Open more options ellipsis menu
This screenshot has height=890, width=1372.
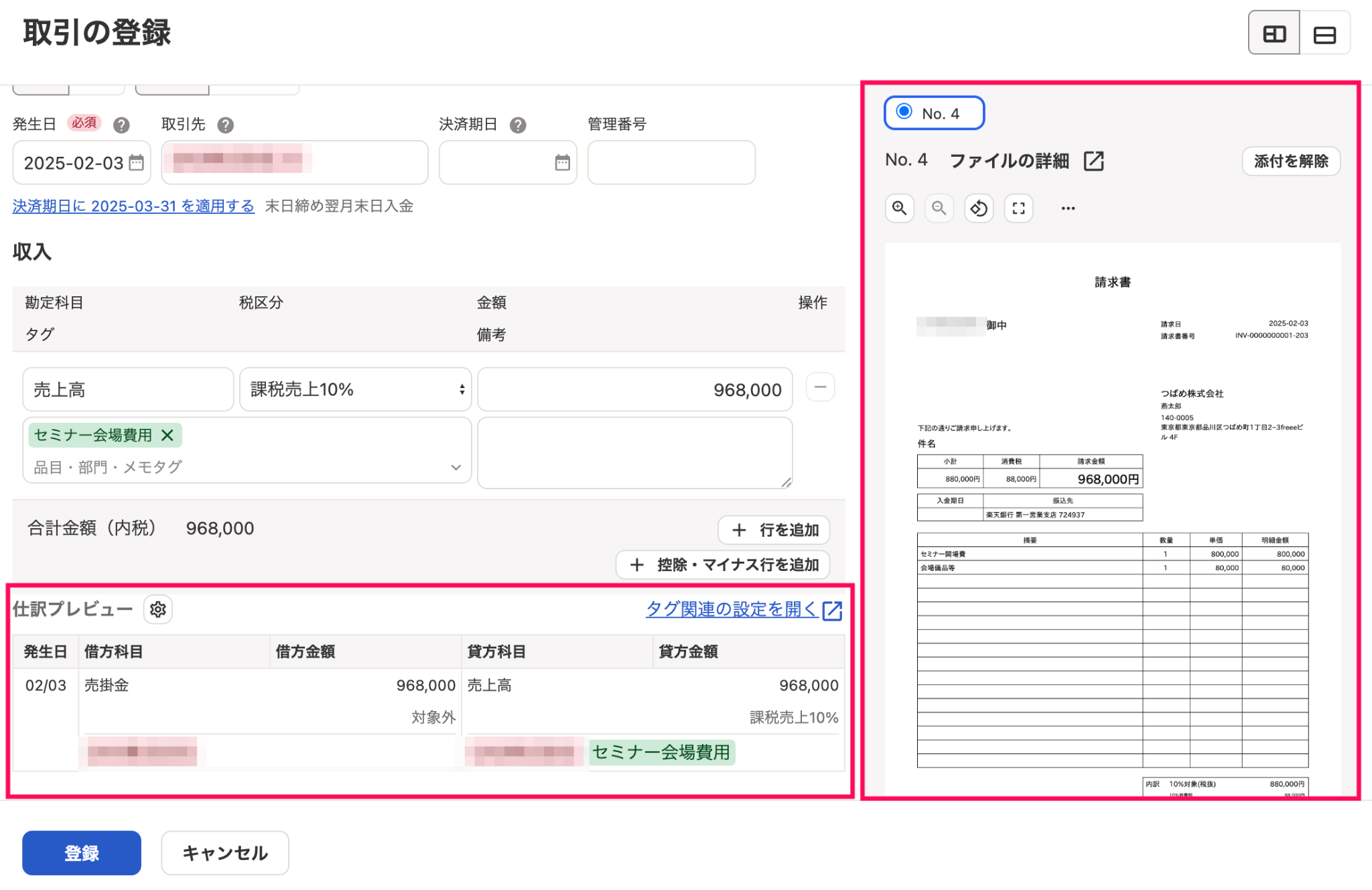[x=1068, y=208]
